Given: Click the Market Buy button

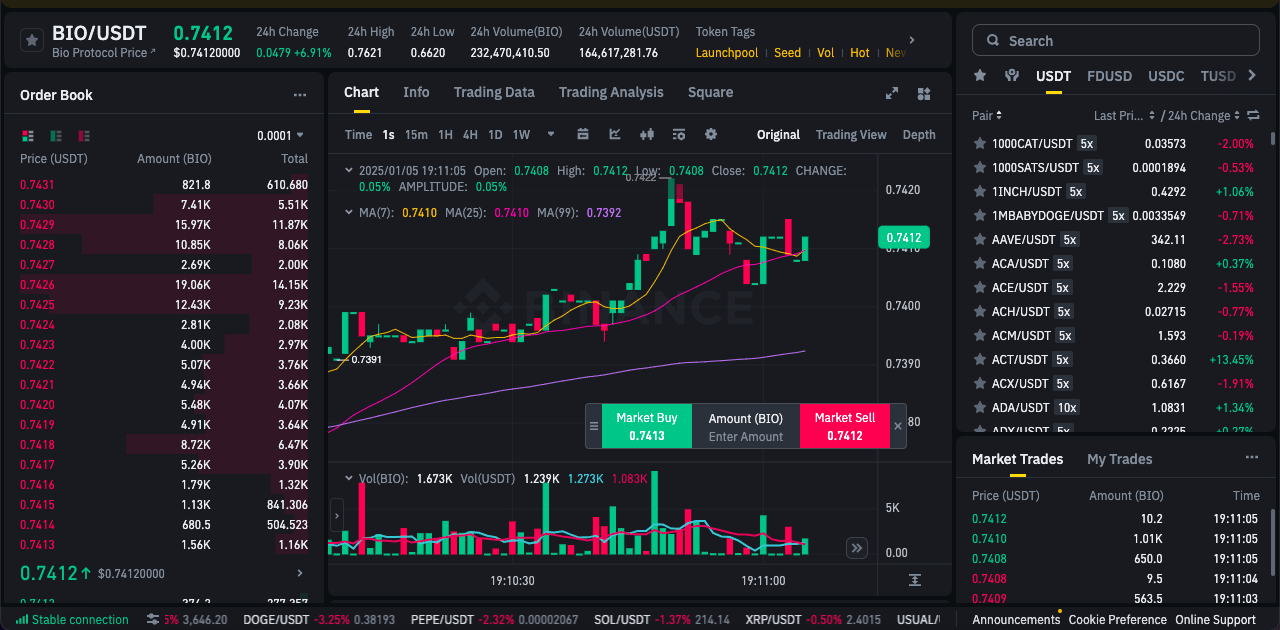Looking at the screenshot, I should coord(646,426).
